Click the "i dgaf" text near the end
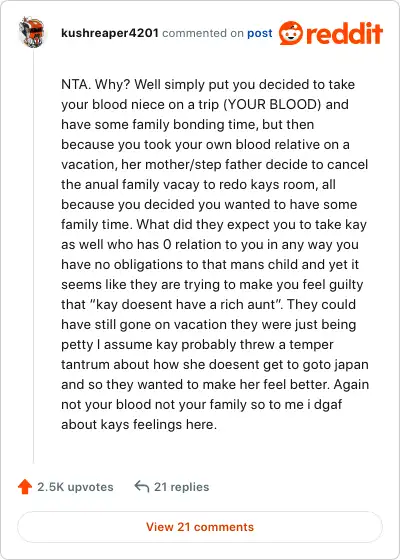The height and width of the screenshot is (560, 400). [325, 405]
